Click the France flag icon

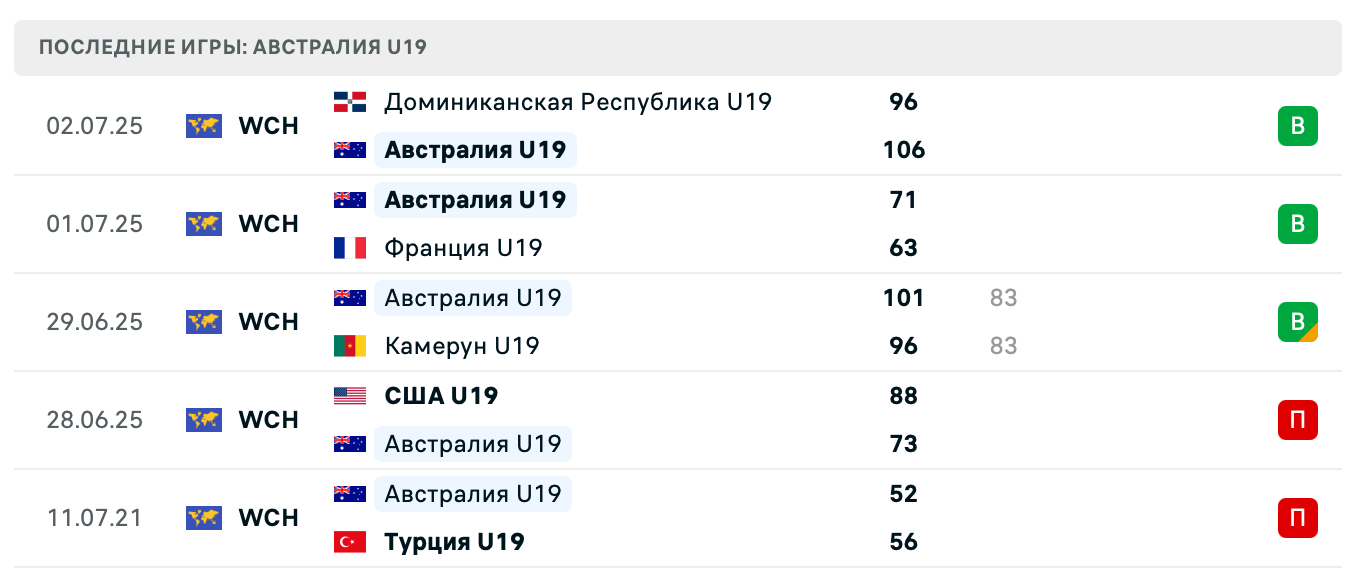[350, 248]
